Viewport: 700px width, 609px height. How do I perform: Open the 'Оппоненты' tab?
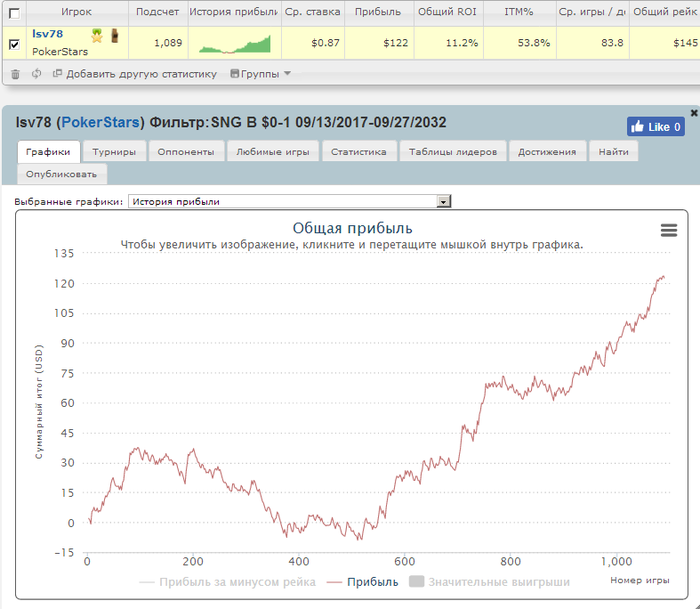pyautogui.click(x=186, y=152)
